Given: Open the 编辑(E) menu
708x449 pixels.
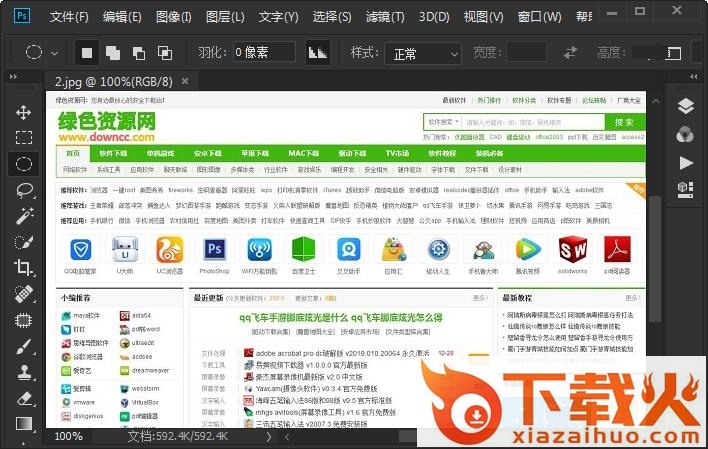Looking at the screenshot, I should (x=122, y=17).
